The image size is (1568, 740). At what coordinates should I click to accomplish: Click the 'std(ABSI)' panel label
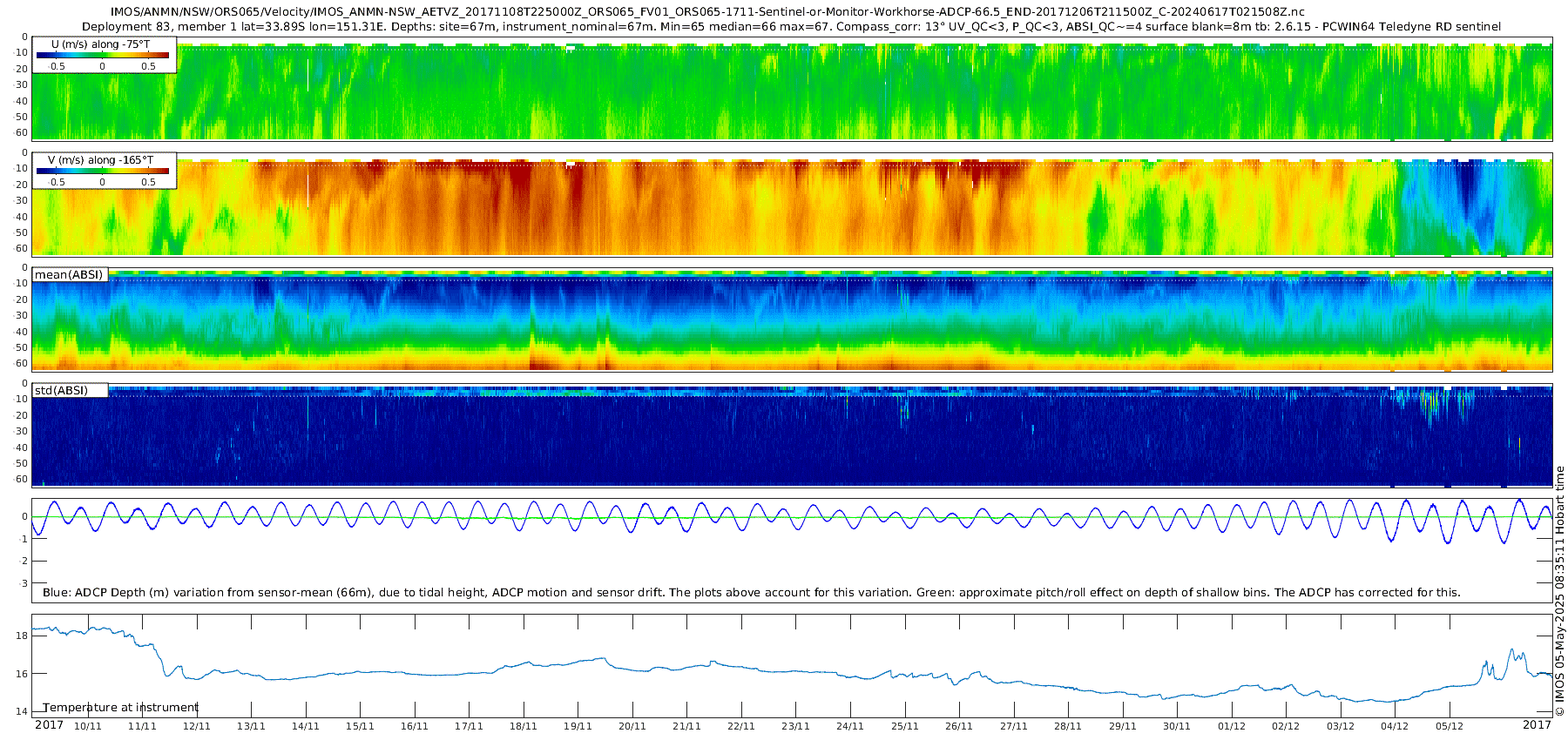[x=61, y=390]
